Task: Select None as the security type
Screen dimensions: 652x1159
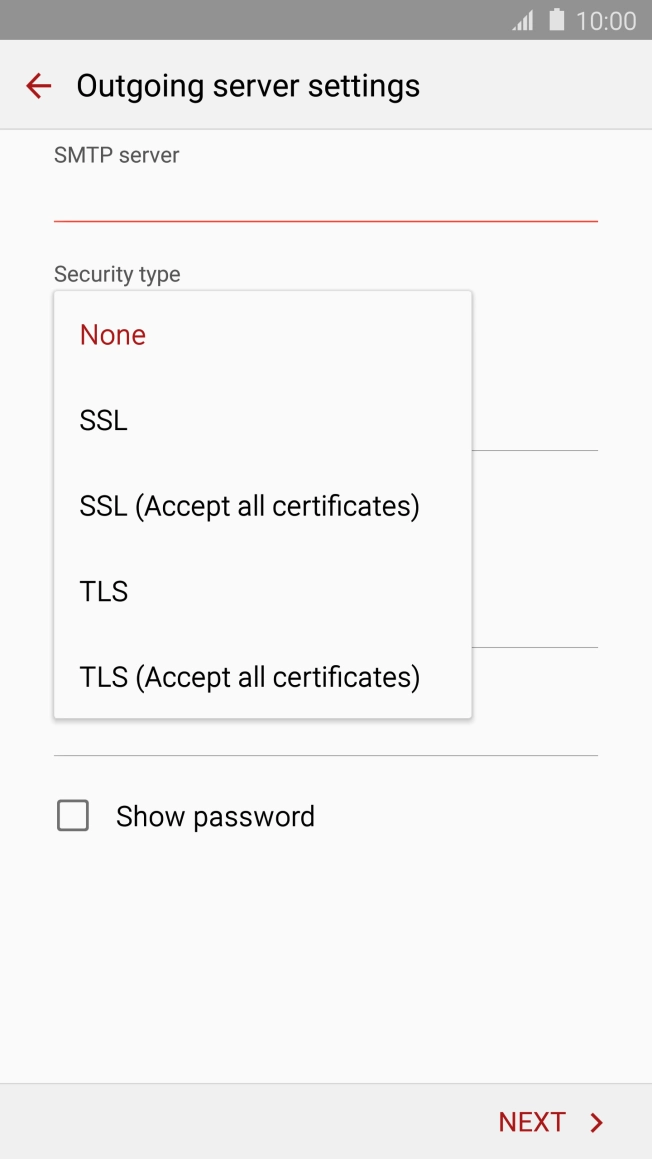Action: (x=112, y=334)
